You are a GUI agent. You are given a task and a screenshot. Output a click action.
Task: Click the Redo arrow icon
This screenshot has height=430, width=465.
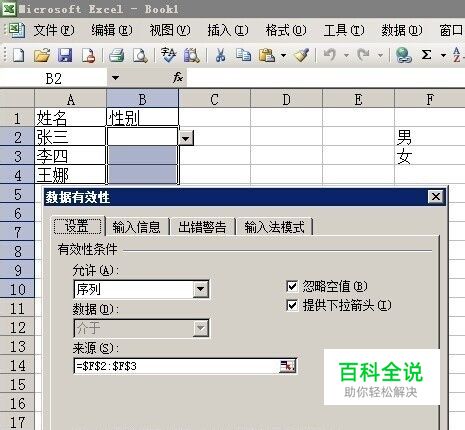(363, 55)
